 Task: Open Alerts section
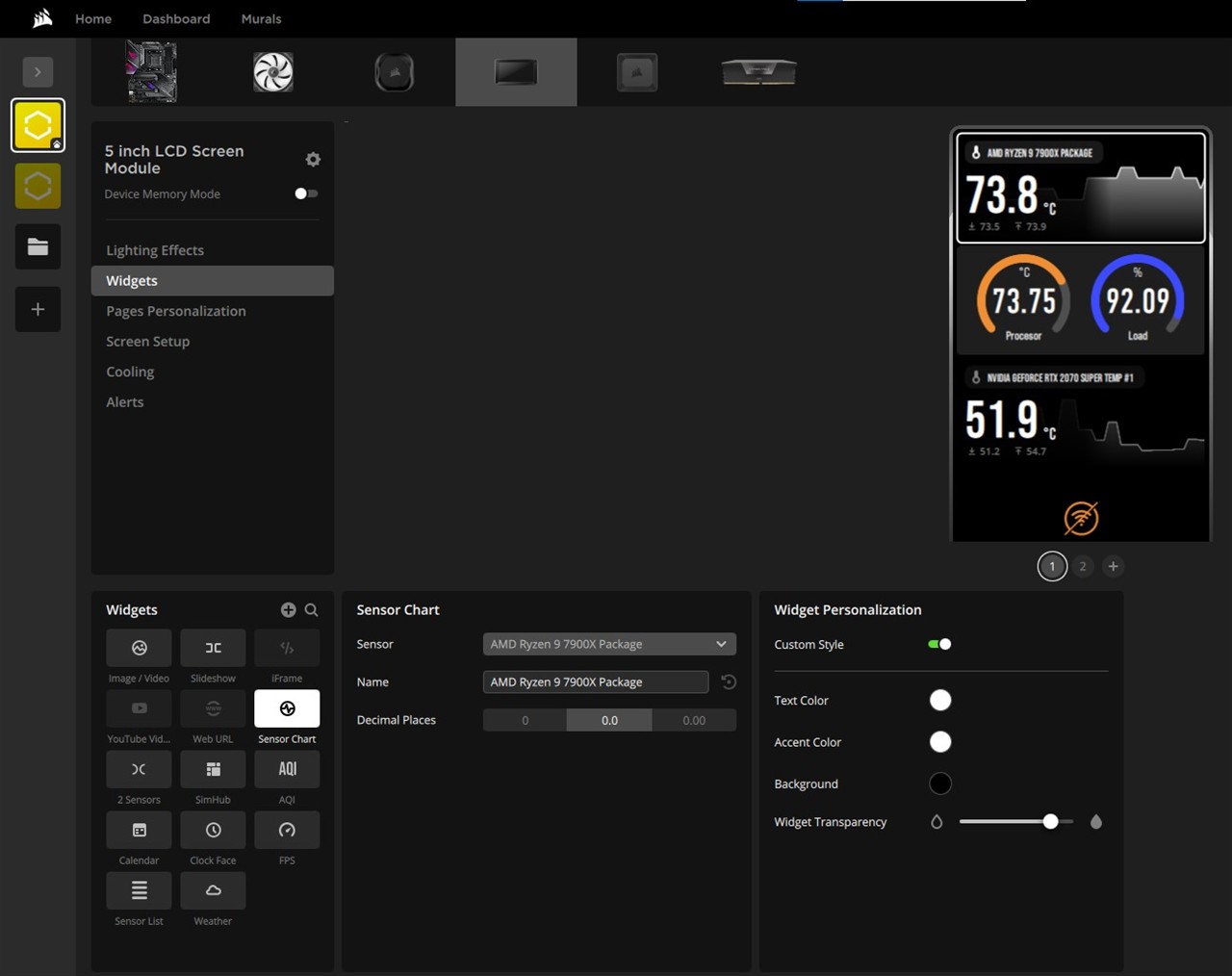(125, 402)
